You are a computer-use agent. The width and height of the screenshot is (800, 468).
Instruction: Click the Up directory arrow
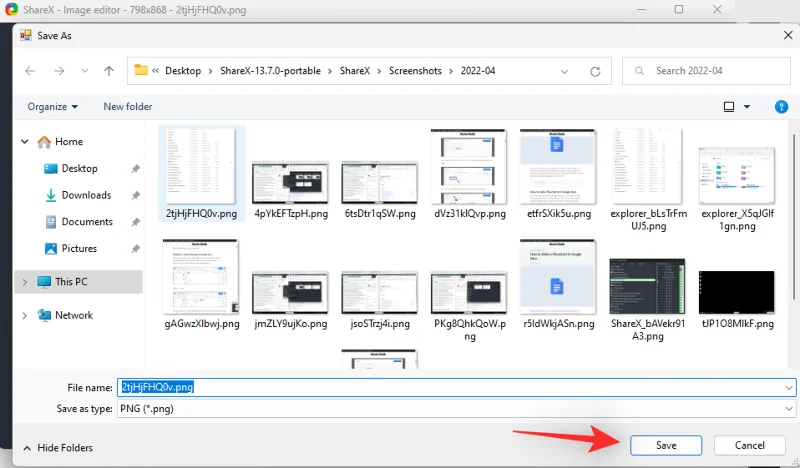109,71
